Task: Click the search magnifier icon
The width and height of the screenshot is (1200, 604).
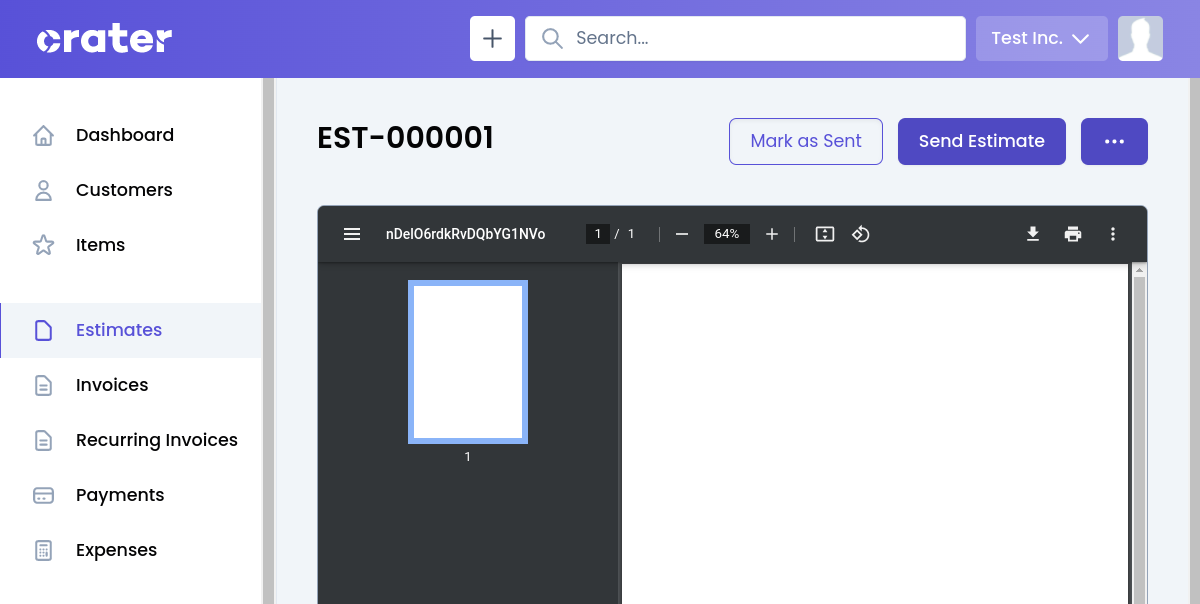Action: (552, 38)
